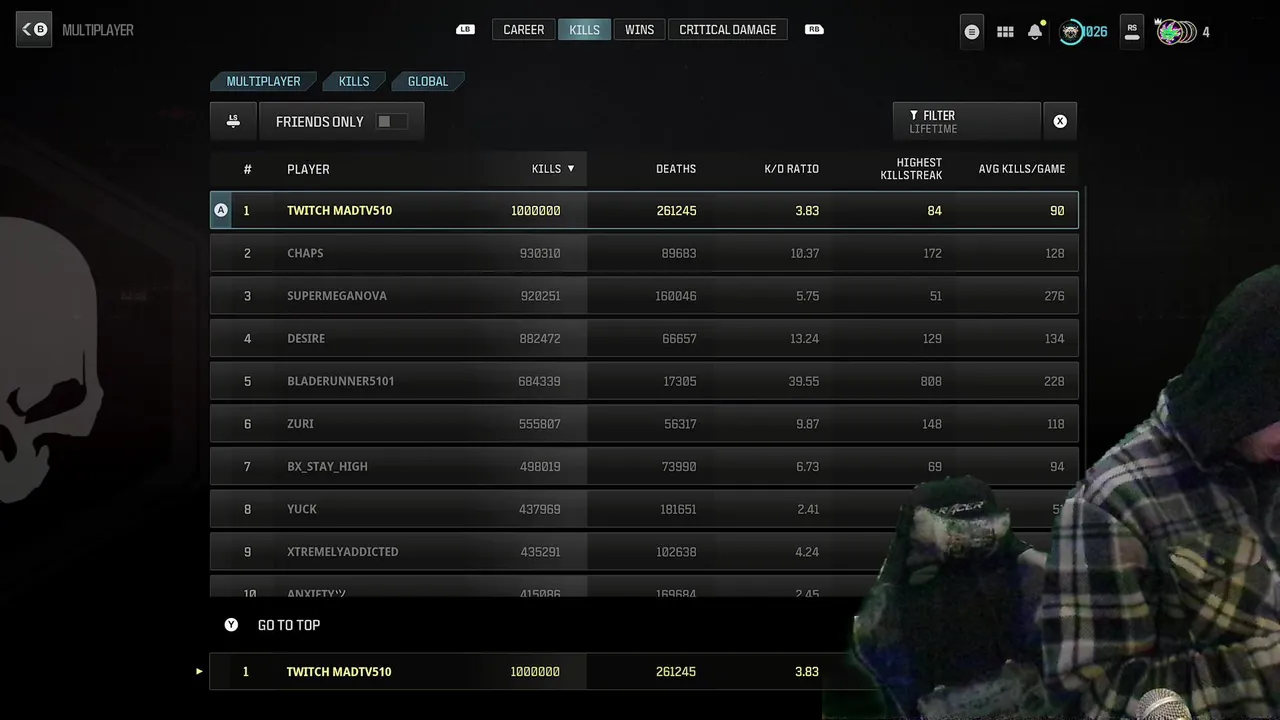1280x720 pixels.
Task: Open the RS social menu icon
Action: pyautogui.click(x=1132, y=32)
